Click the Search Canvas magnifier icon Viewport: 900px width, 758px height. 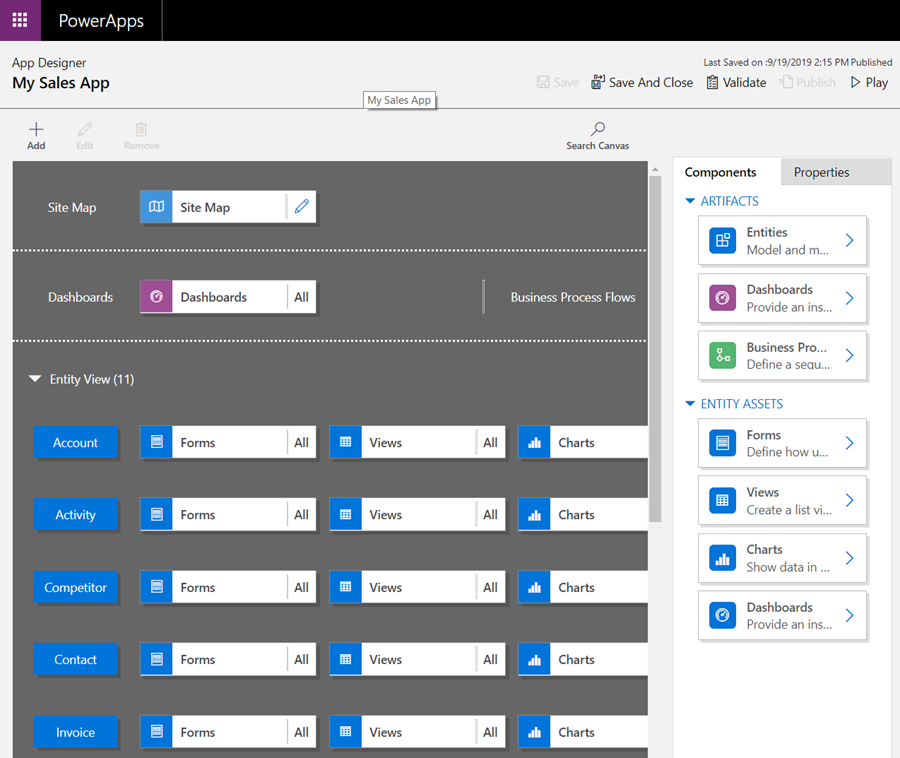click(598, 129)
